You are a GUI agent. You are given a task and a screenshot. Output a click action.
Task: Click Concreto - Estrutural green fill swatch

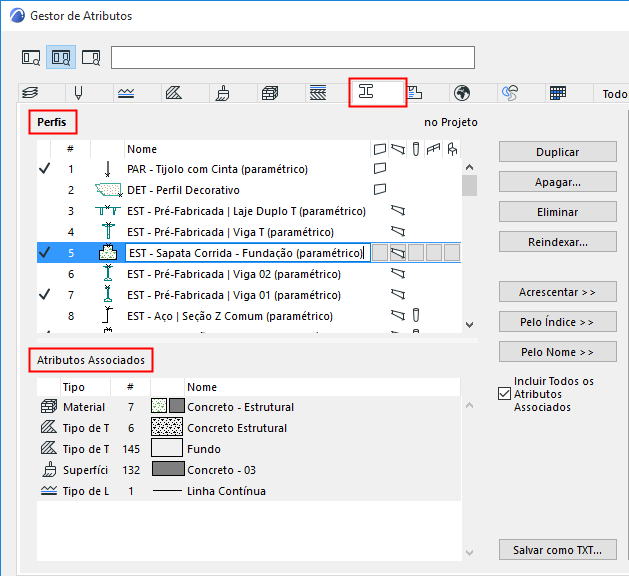point(159,406)
